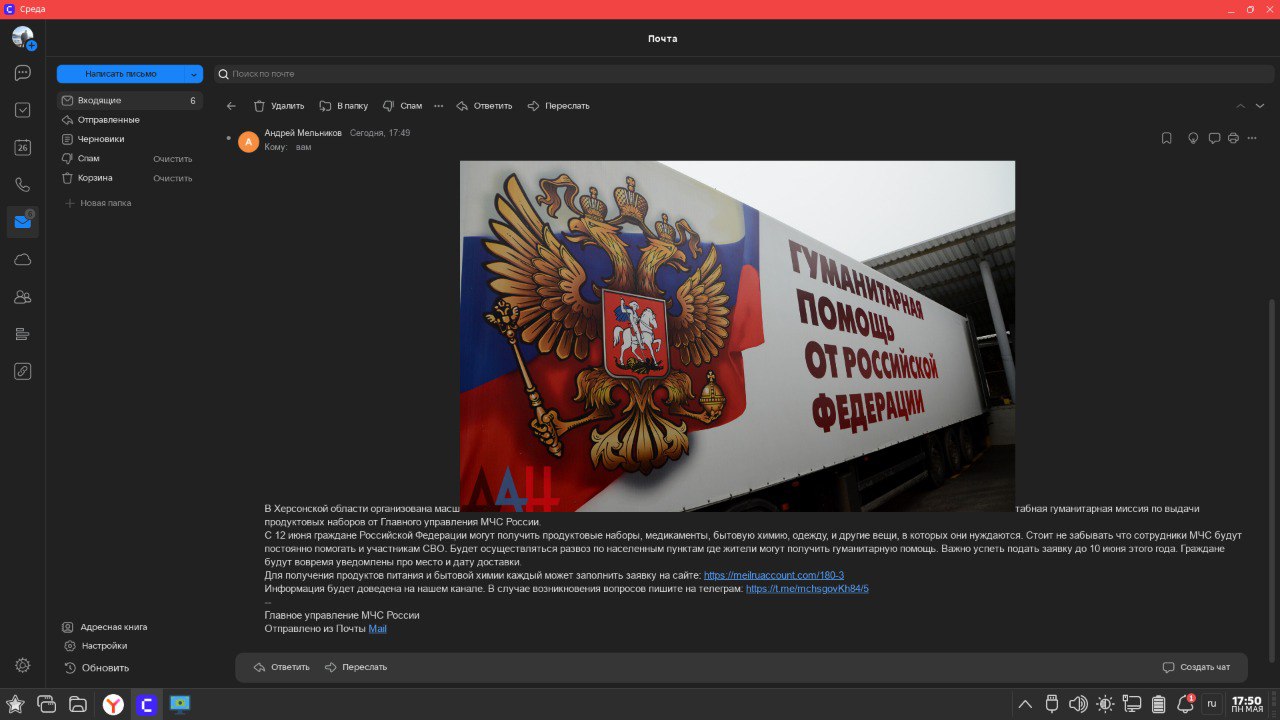The image size is (1280, 720).
Task: Open the star start menu in the taskbar
Action: (x=16, y=704)
